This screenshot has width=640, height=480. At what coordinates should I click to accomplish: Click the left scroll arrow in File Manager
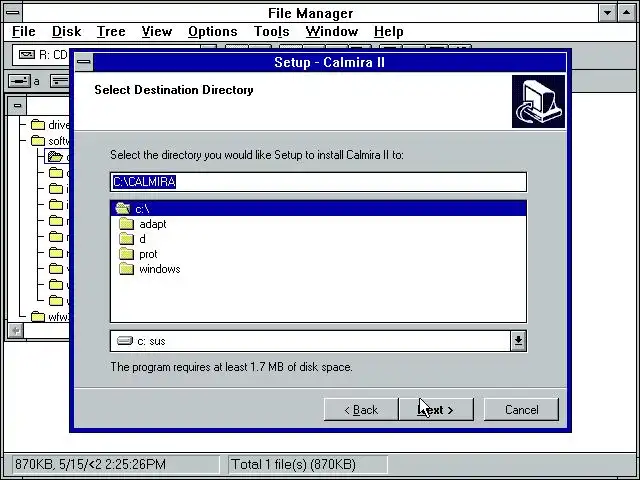pyautogui.click(x=16, y=330)
